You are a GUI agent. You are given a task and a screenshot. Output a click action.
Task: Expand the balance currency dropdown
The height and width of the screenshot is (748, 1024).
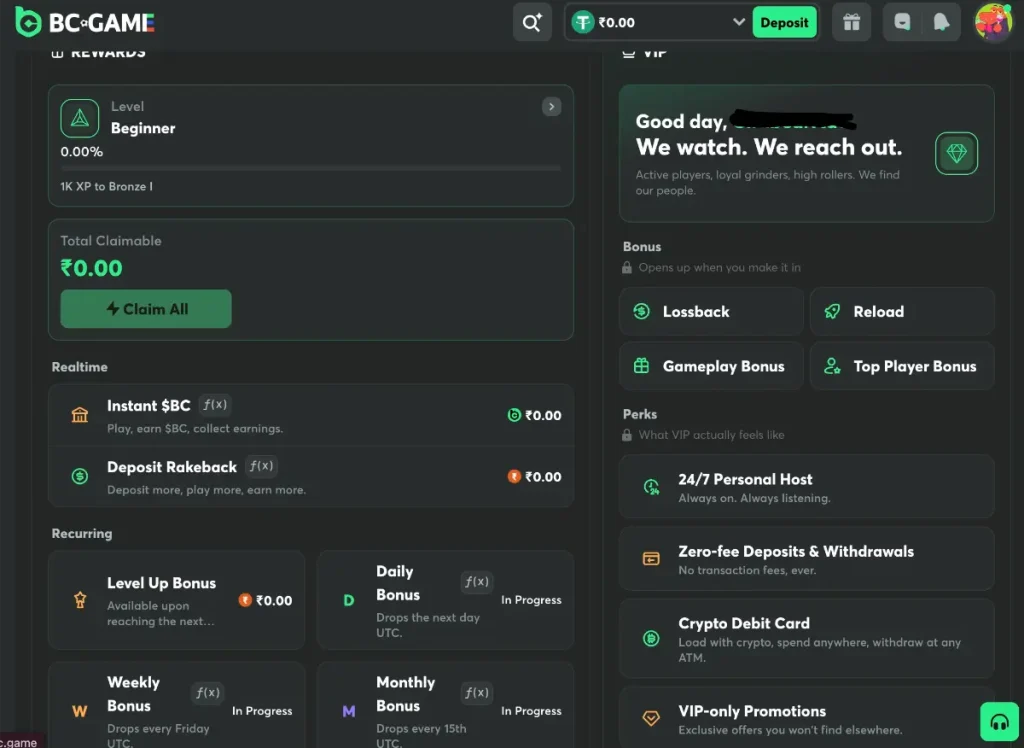click(739, 22)
